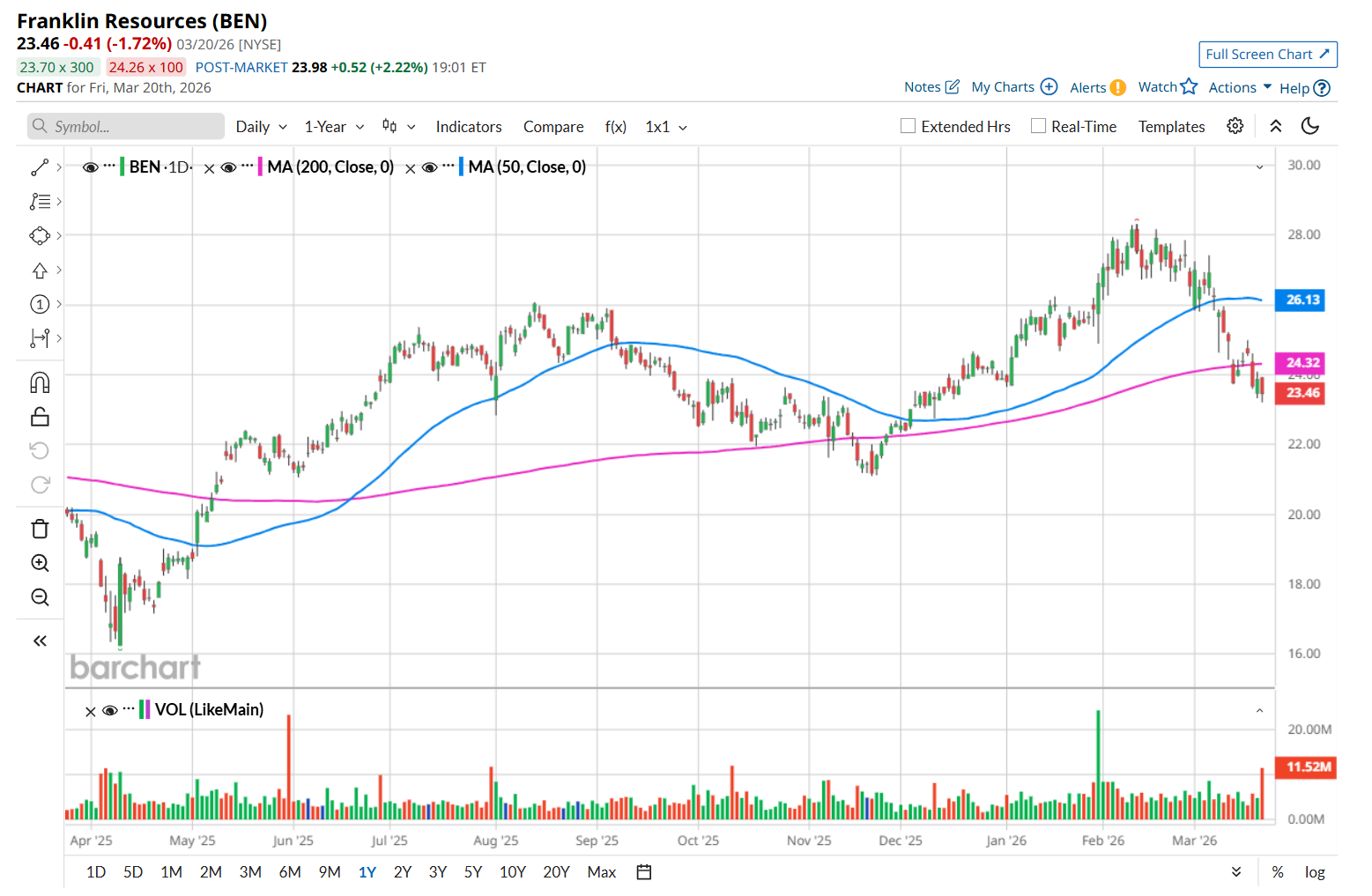Enable the Extended Hrs checkbox
The image size is (1372, 896).
coord(908,126)
